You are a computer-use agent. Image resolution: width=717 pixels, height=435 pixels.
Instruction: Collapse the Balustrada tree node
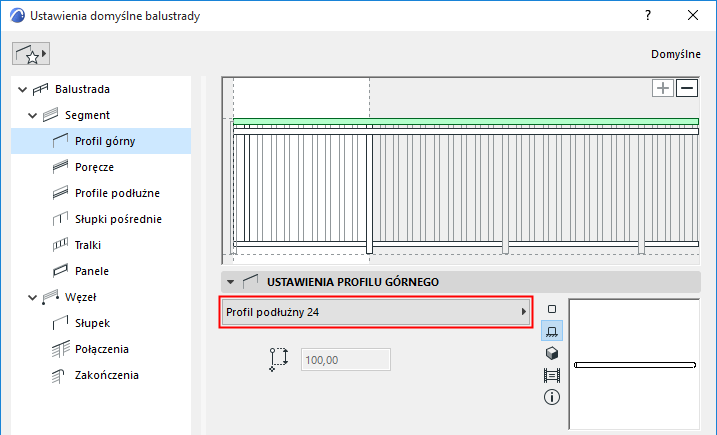tap(22, 90)
